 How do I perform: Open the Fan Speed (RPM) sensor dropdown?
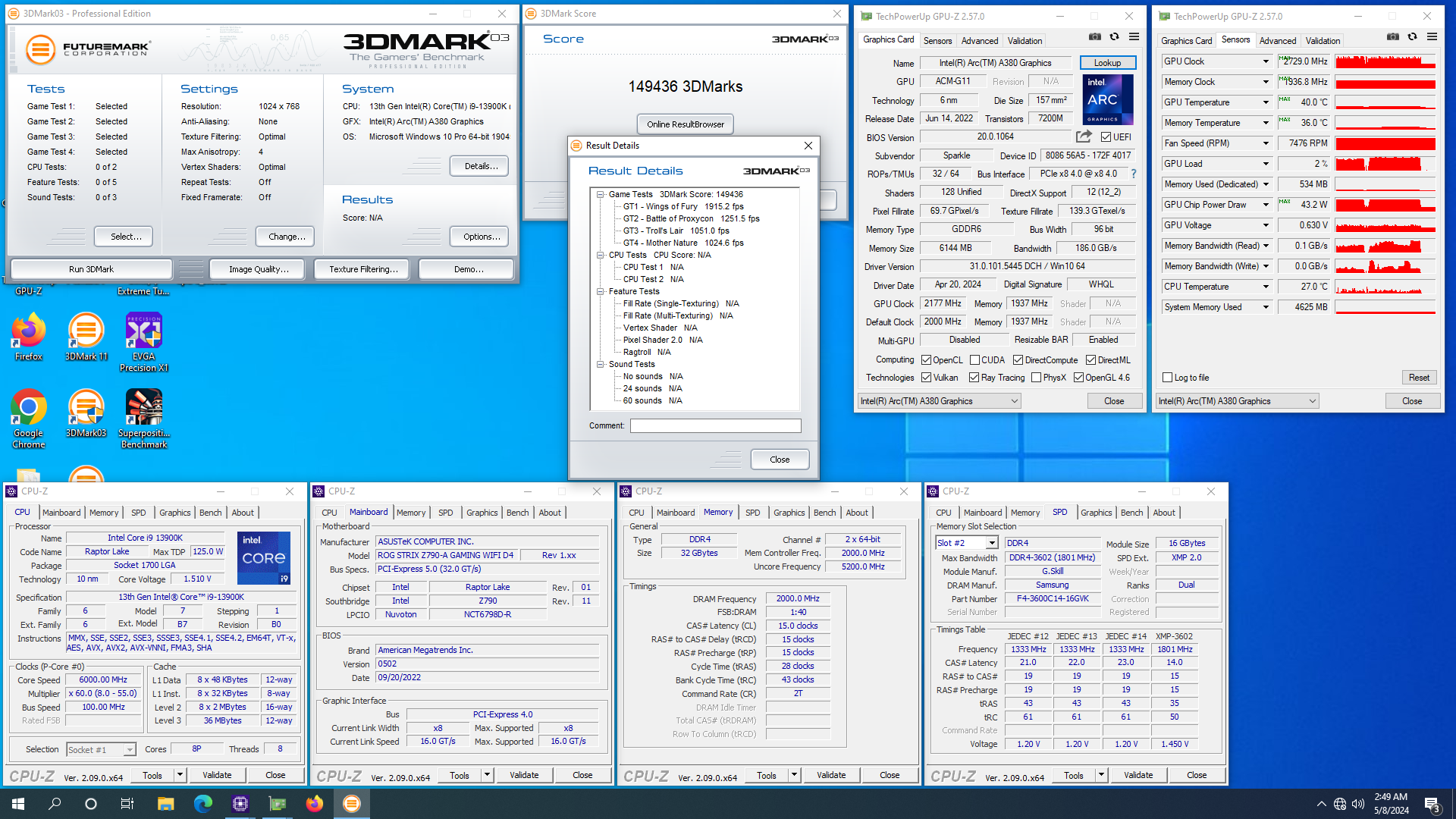[x=1265, y=143]
